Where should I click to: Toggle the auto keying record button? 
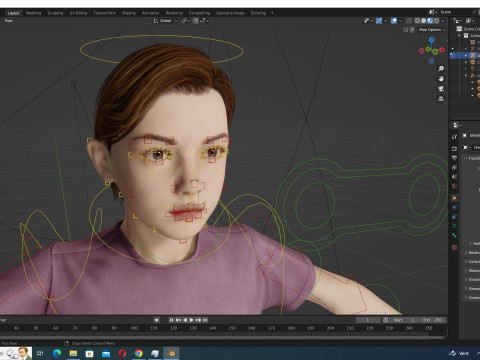pos(156,320)
